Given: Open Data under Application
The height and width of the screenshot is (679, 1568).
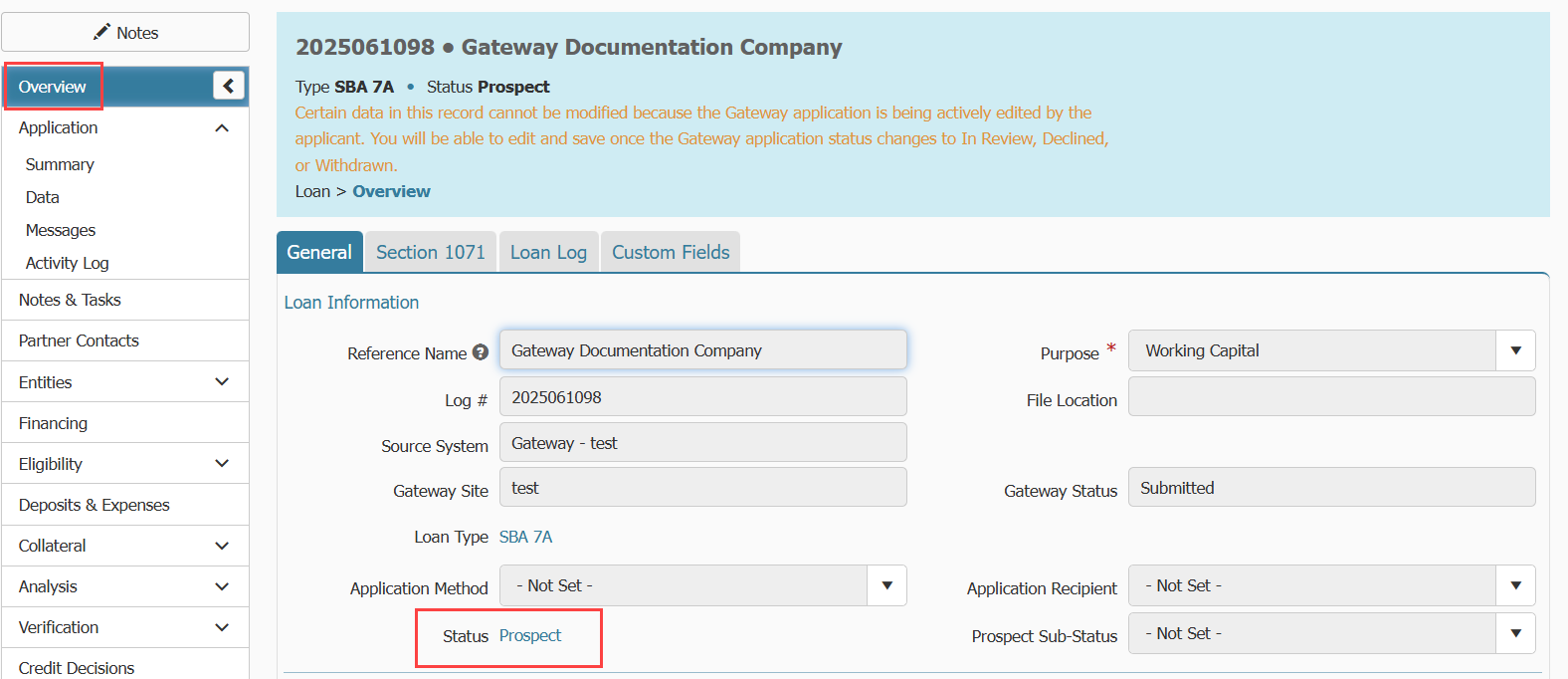Looking at the screenshot, I should click(43, 197).
